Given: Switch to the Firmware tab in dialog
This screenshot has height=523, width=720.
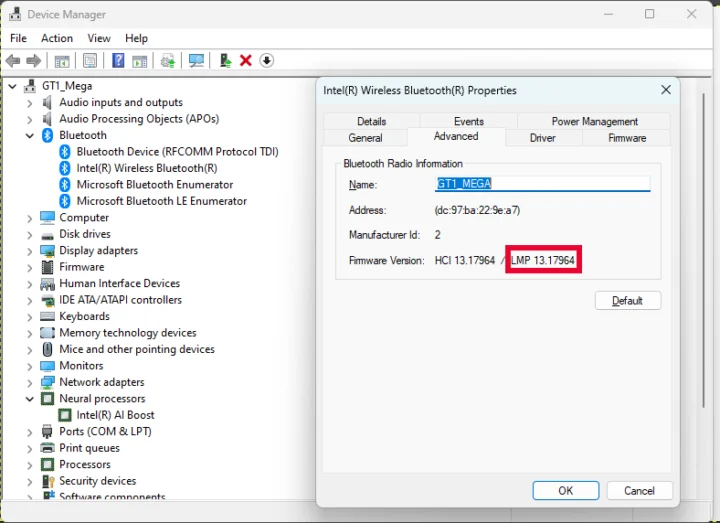Looking at the screenshot, I should (627, 138).
